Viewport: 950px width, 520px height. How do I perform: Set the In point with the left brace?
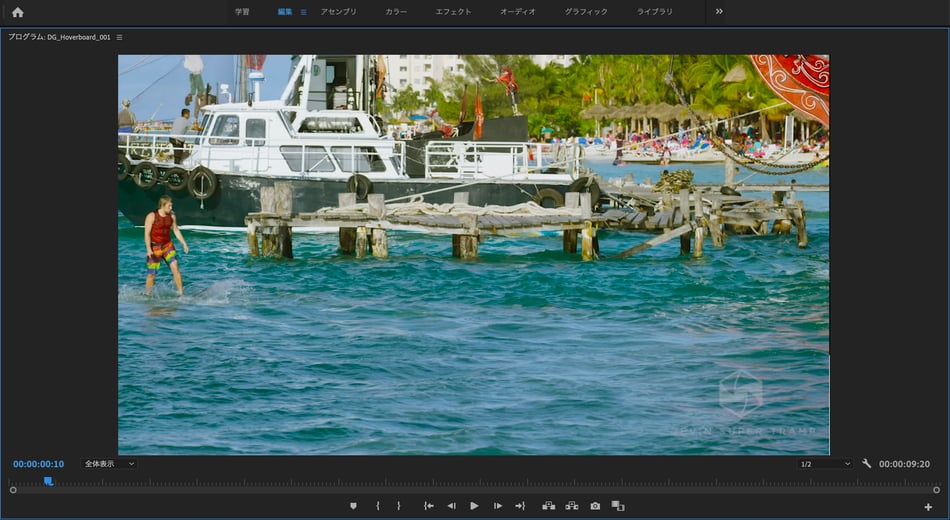tap(377, 506)
